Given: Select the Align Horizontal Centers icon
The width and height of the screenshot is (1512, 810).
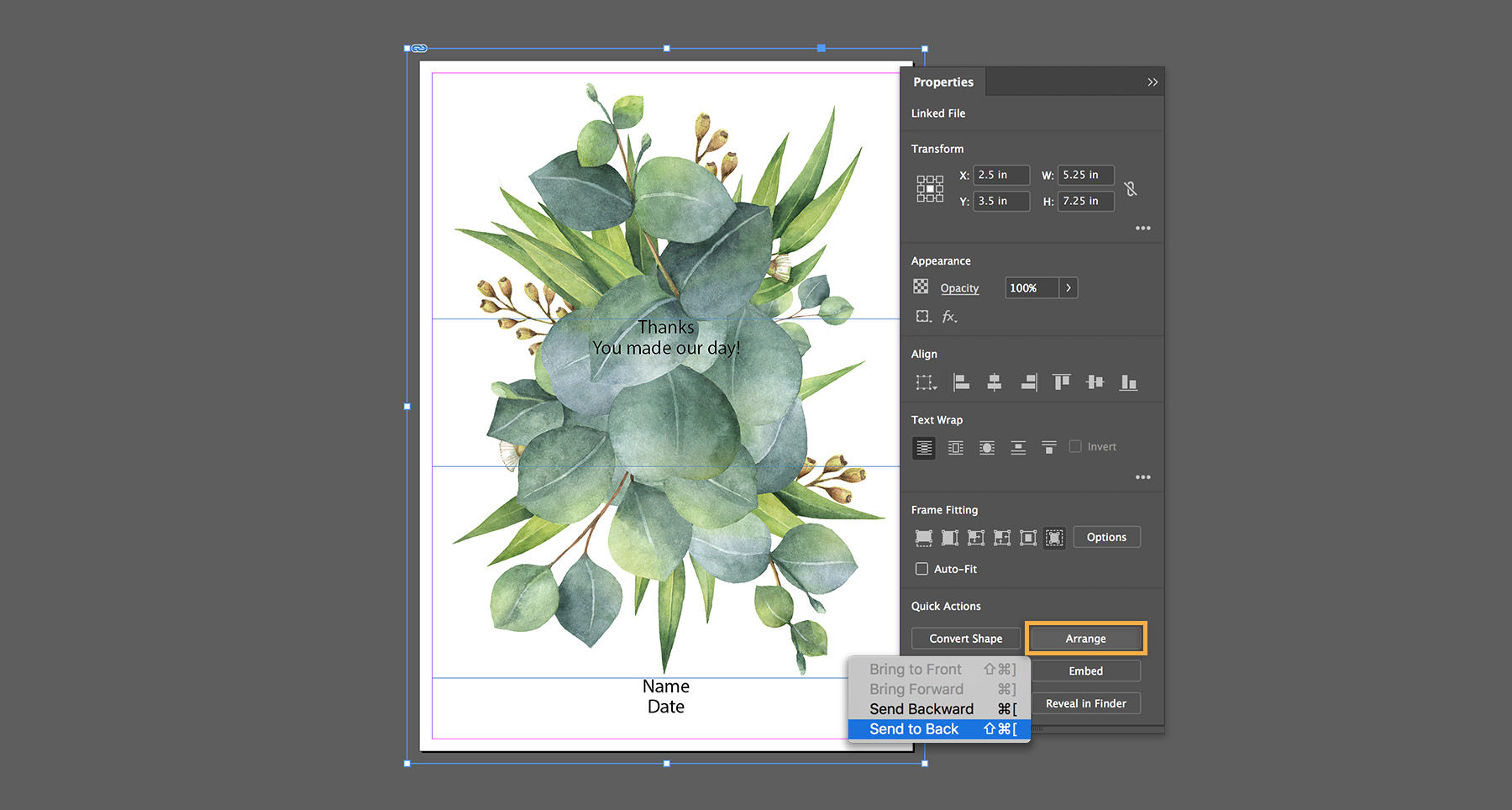Looking at the screenshot, I should (994, 382).
